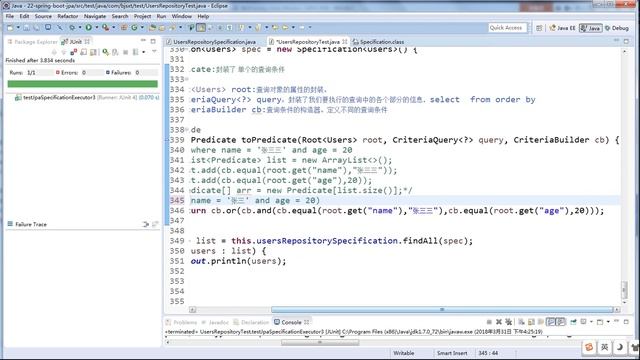Open External Tools dropdown arrow
Screen dimensions: 640x360
pos(113,27)
